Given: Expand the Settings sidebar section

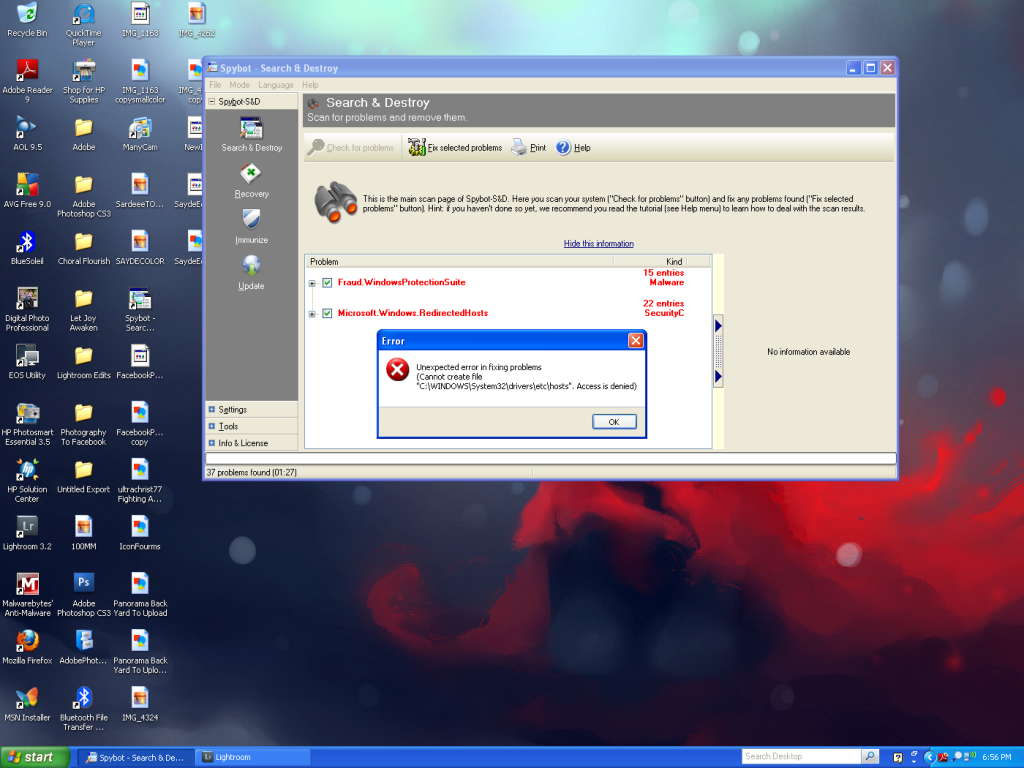Looking at the screenshot, I should tap(212, 409).
